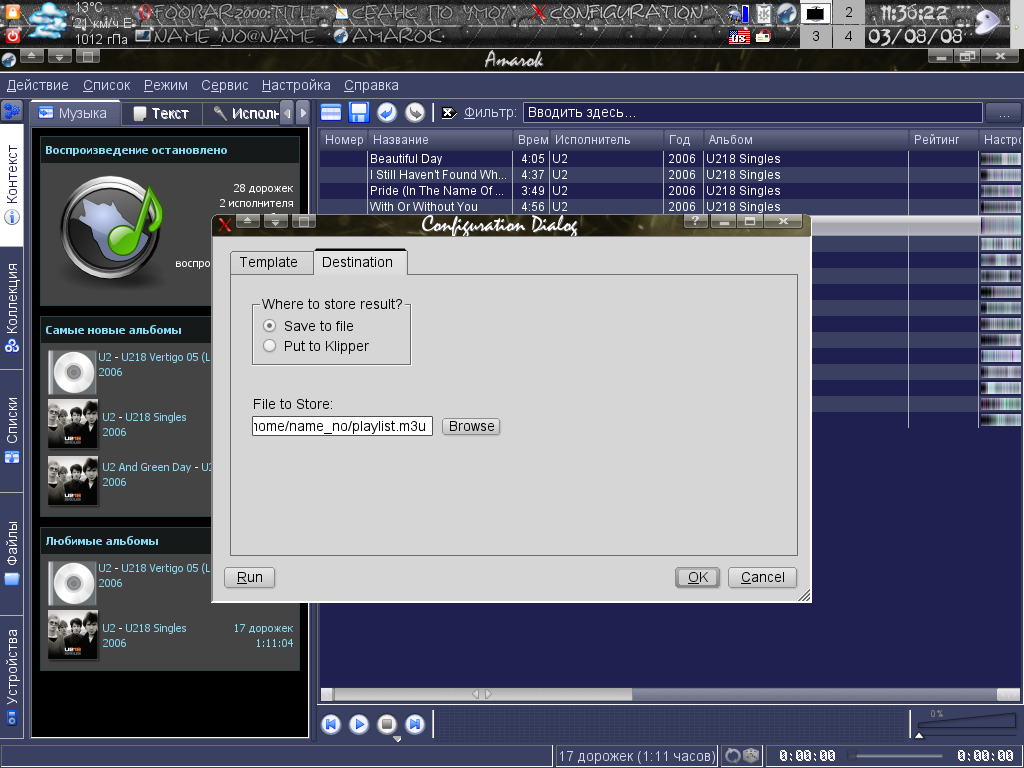Switch to virtual desktop 3
The height and width of the screenshot is (768, 1024).
(816, 36)
